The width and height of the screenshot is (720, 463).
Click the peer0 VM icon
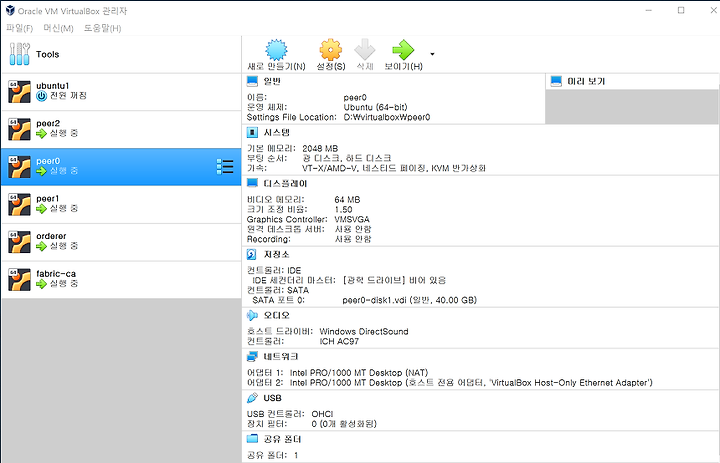point(19,167)
